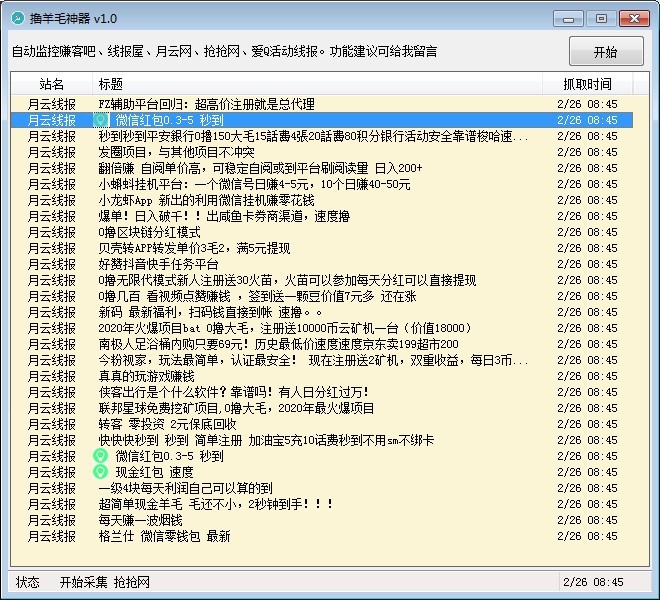Image resolution: width=660 pixels, height=600 pixels.
Task: Click green icon in selected 微信红包0.3-5 row
Action: point(101,120)
